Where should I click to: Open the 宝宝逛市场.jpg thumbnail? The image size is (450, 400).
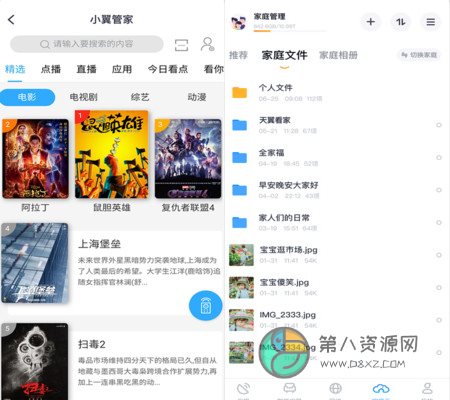(x=241, y=255)
